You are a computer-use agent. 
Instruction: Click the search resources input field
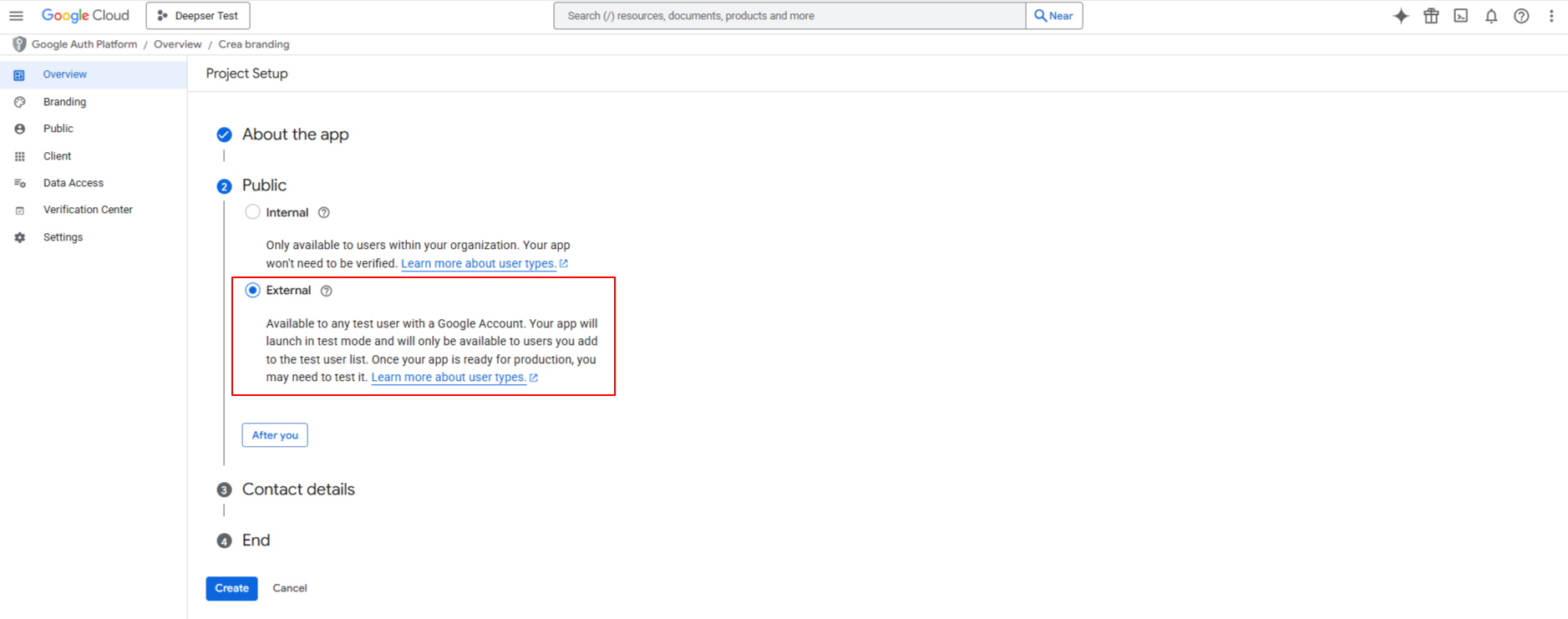(789, 16)
